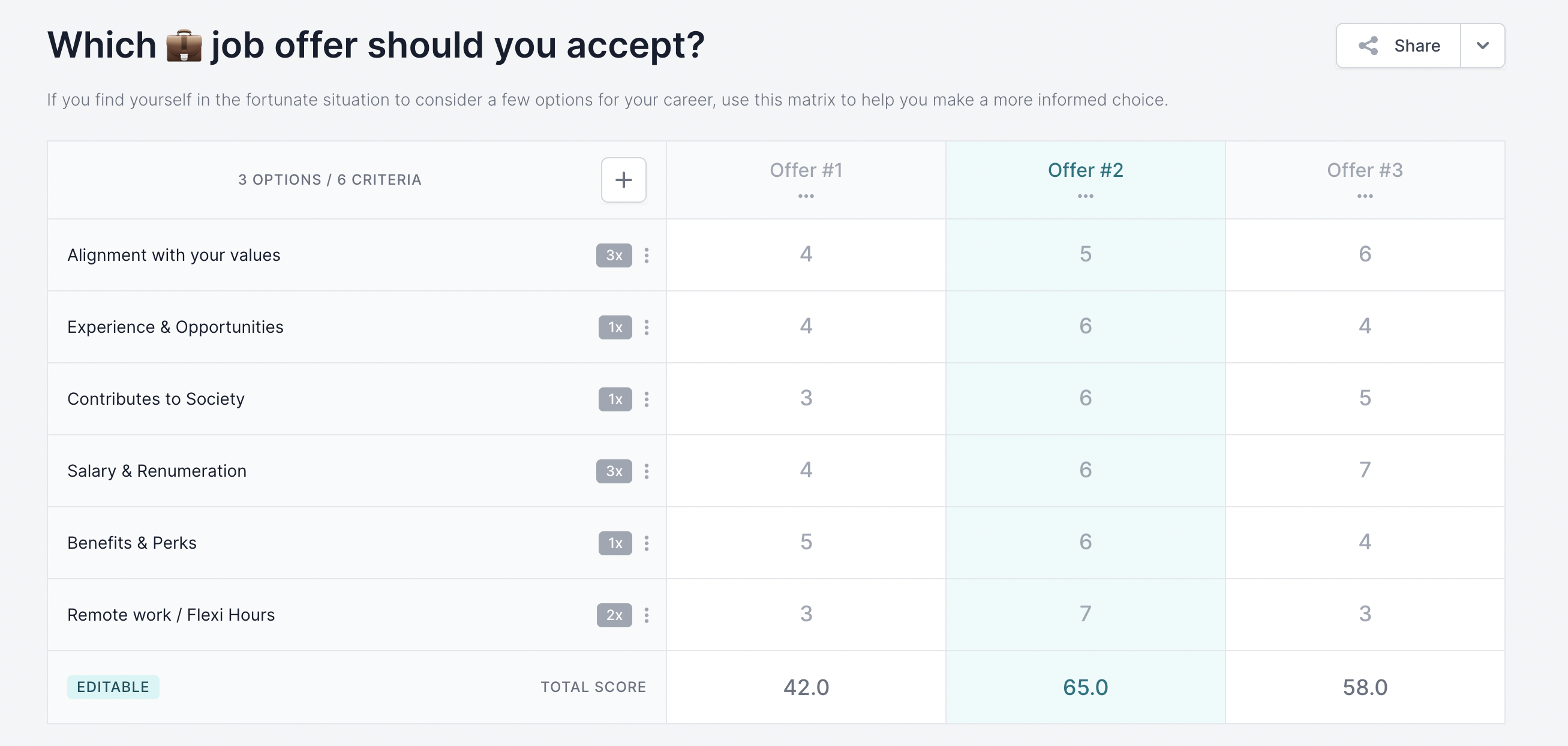Click the 42.0 total score for Offer #1

[806, 688]
